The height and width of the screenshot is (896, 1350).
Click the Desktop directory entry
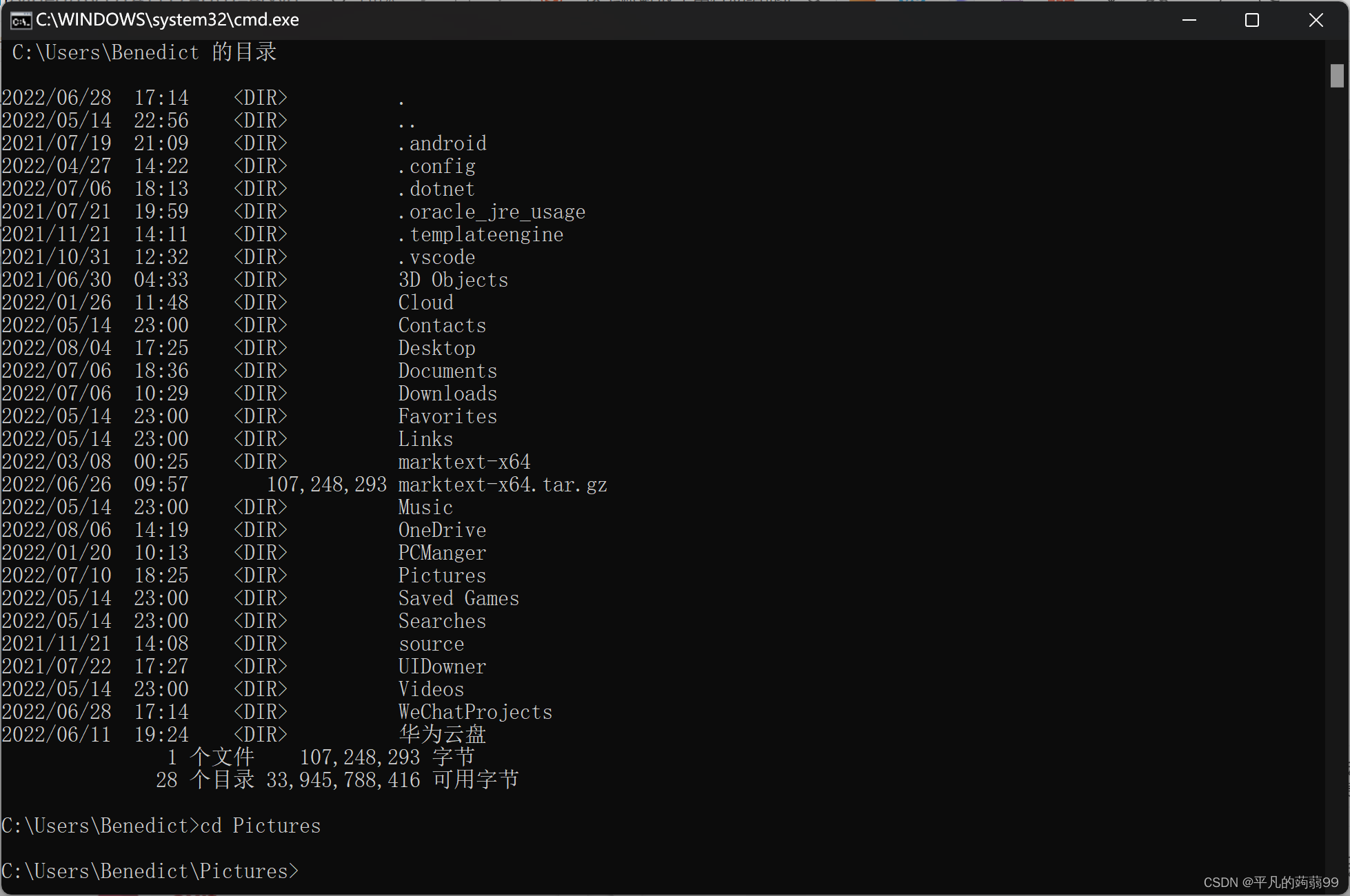click(436, 348)
